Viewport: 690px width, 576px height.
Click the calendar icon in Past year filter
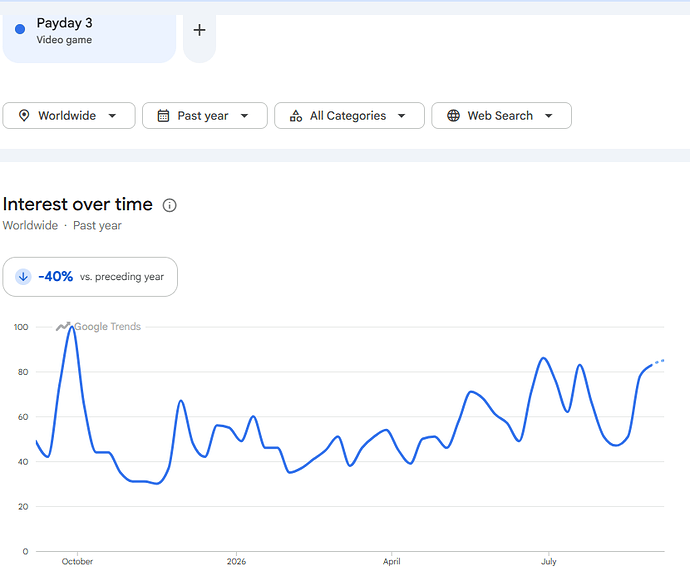click(x=163, y=116)
